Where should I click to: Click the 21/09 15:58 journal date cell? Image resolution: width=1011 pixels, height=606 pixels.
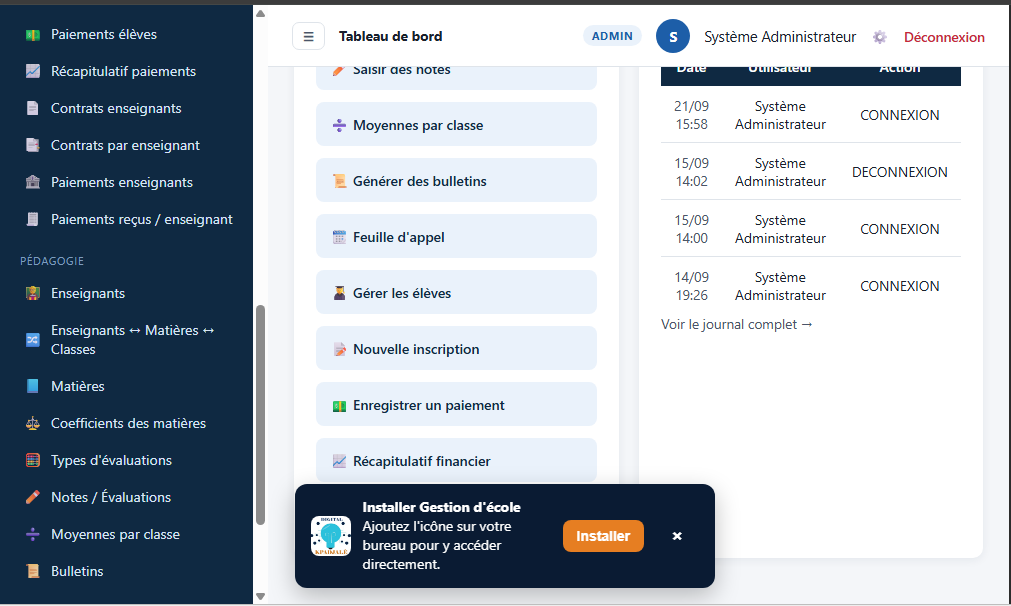coord(691,115)
